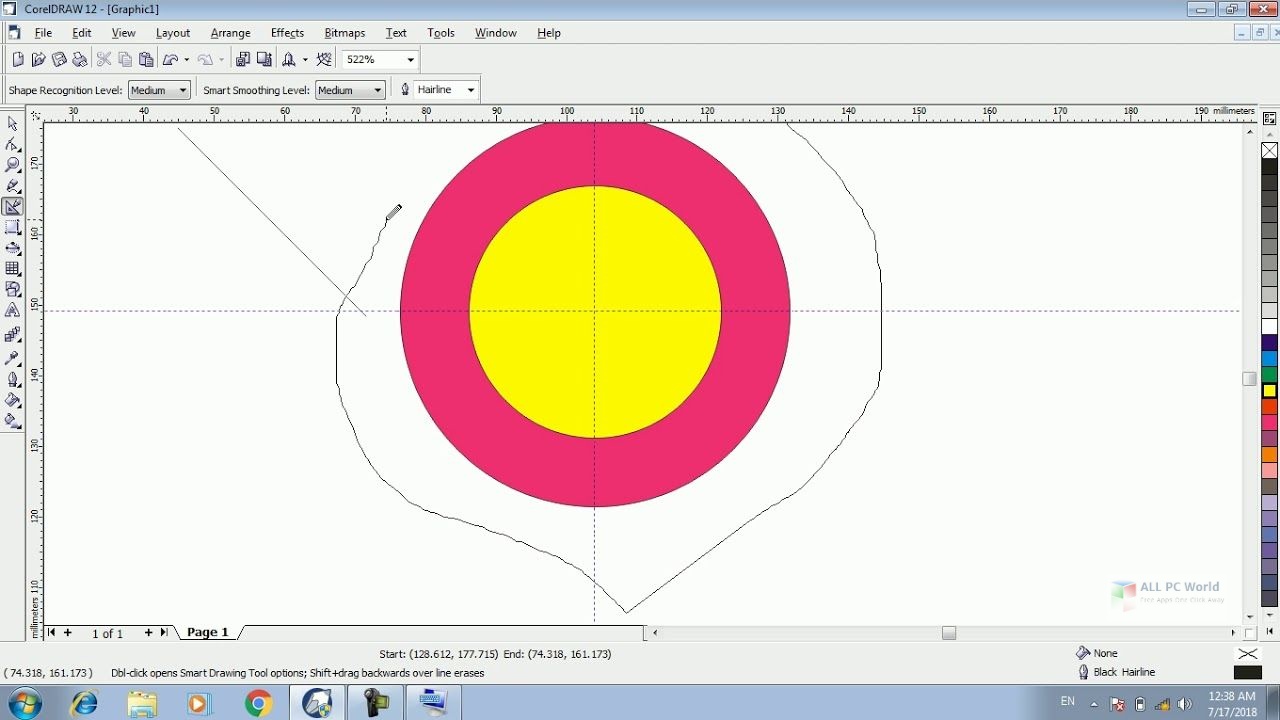Open the Tools menu
Viewport: 1280px width, 720px height.
tap(441, 33)
